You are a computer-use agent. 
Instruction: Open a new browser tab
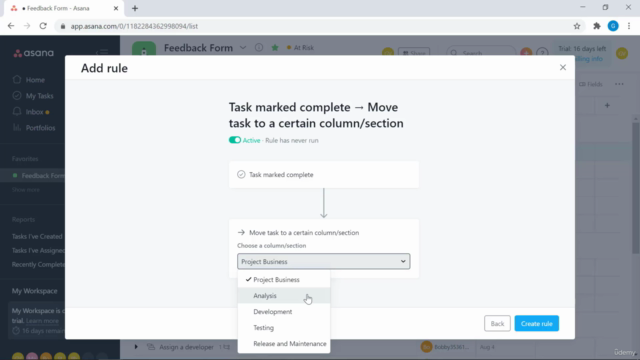[x=135, y=8]
